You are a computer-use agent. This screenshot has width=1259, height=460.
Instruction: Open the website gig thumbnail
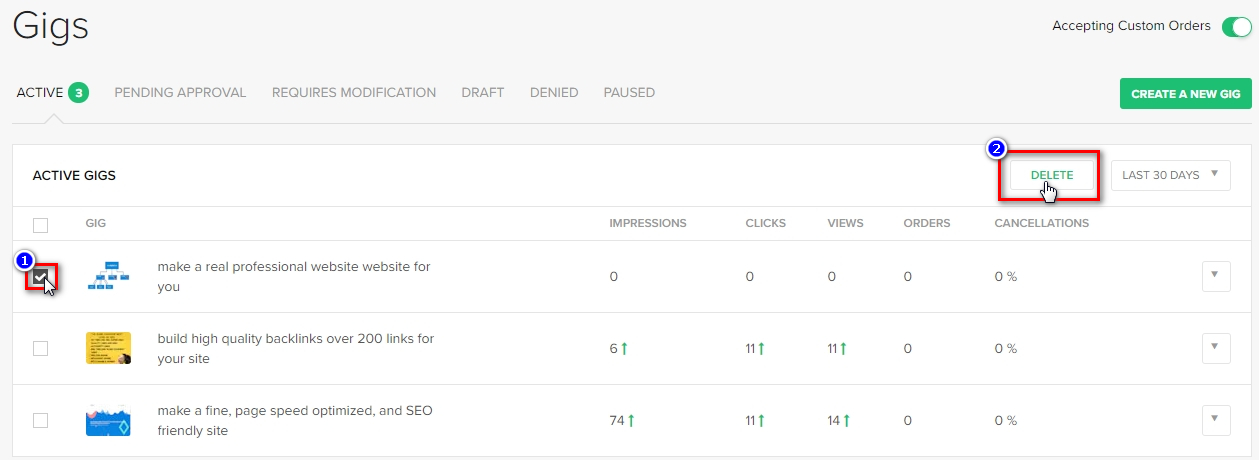[108, 276]
